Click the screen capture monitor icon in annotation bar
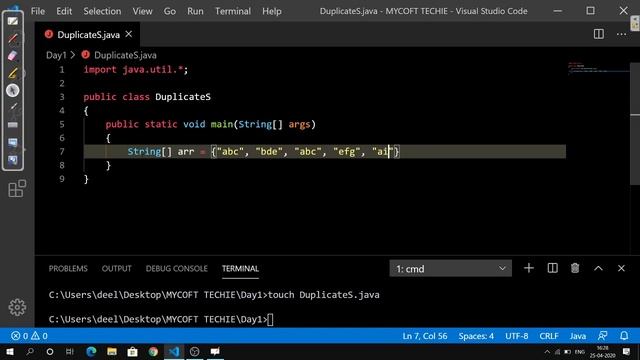The width and height of the screenshot is (640, 360). click(x=13, y=142)
